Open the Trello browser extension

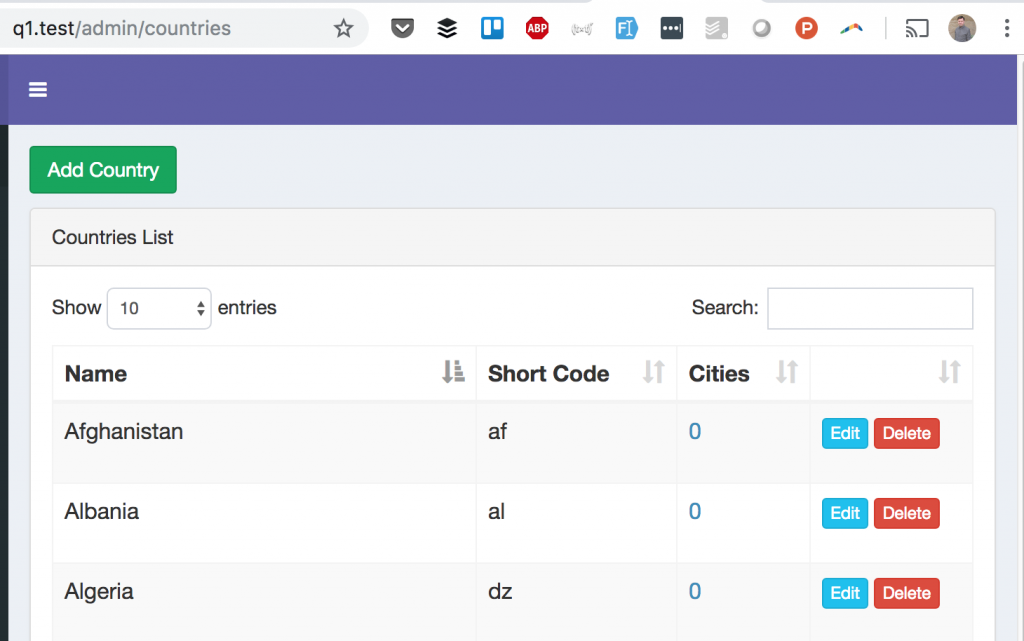491,28
